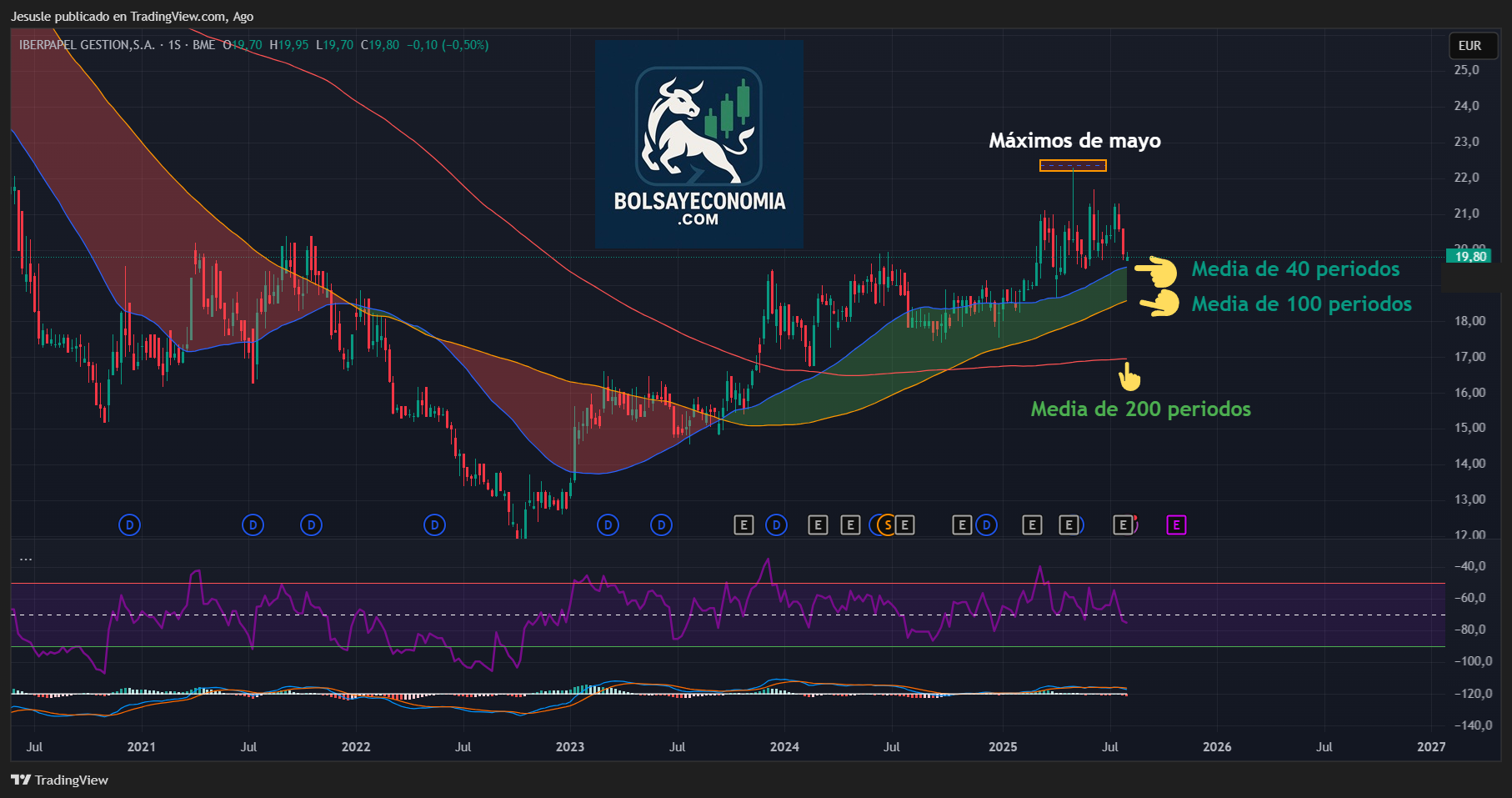This screenshot has width=1512, height=798.
Task: Click the dividend D marker at July 2021
Action: (x=253, y=524)
